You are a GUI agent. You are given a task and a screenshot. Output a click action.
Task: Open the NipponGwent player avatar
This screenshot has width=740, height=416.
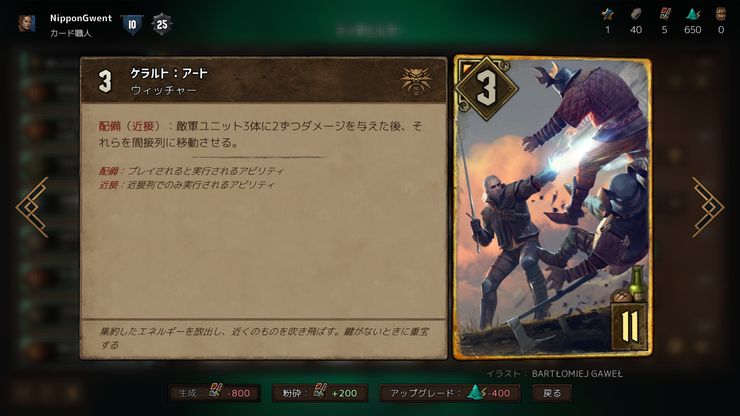point(26,24)
